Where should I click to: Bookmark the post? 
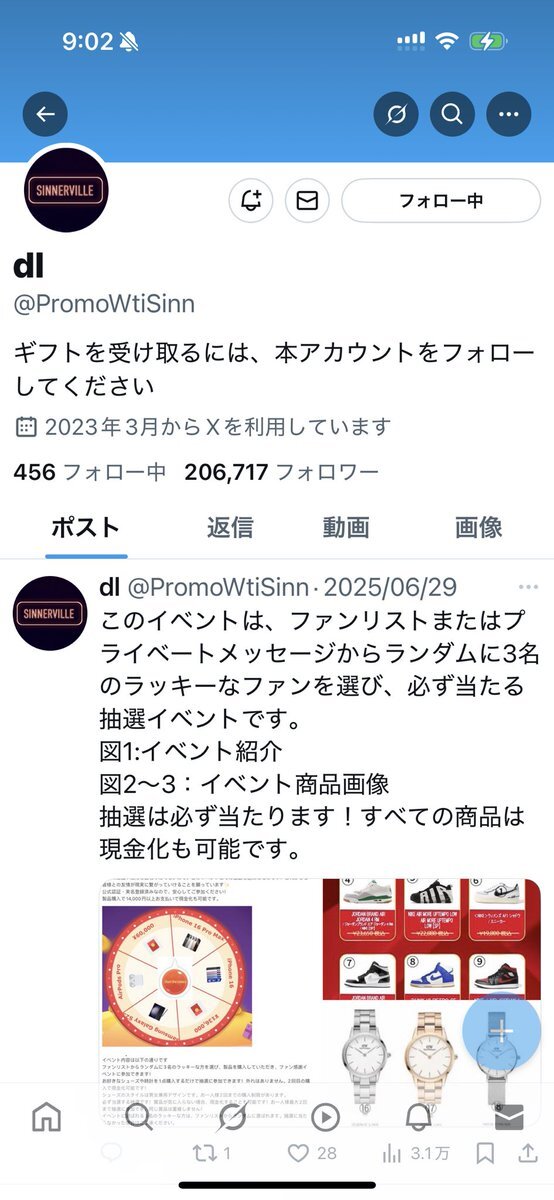coord(485,1153)
